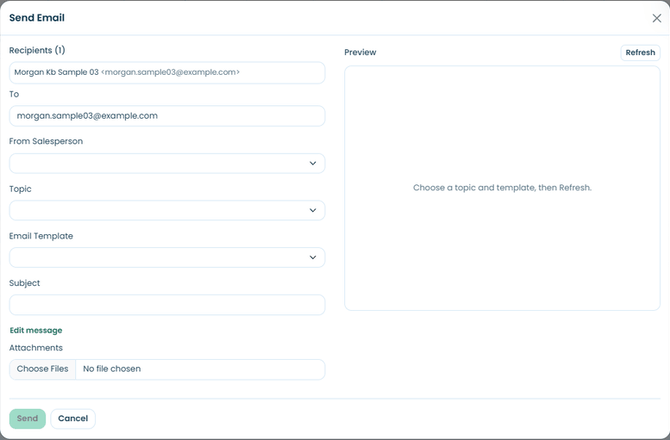Click the Attachments label
The image size is (670, 440).
click(x=36, y=348)
